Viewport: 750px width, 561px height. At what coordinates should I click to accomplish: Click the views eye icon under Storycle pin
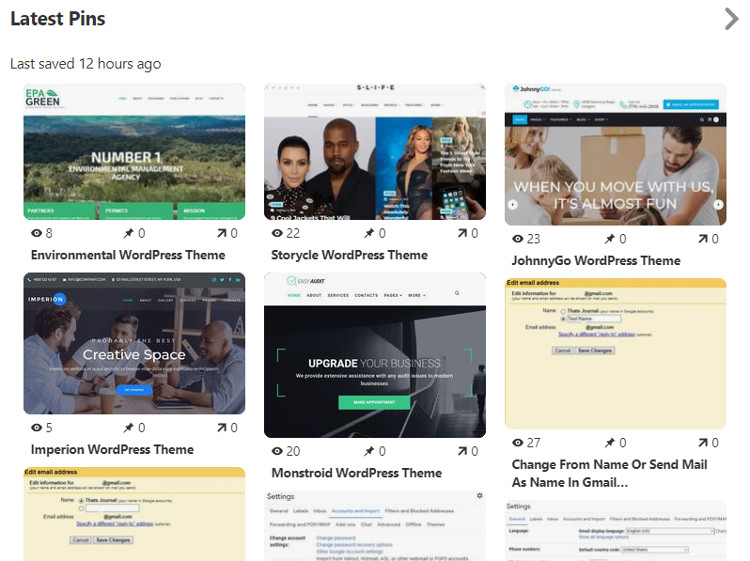click(277, 233)
